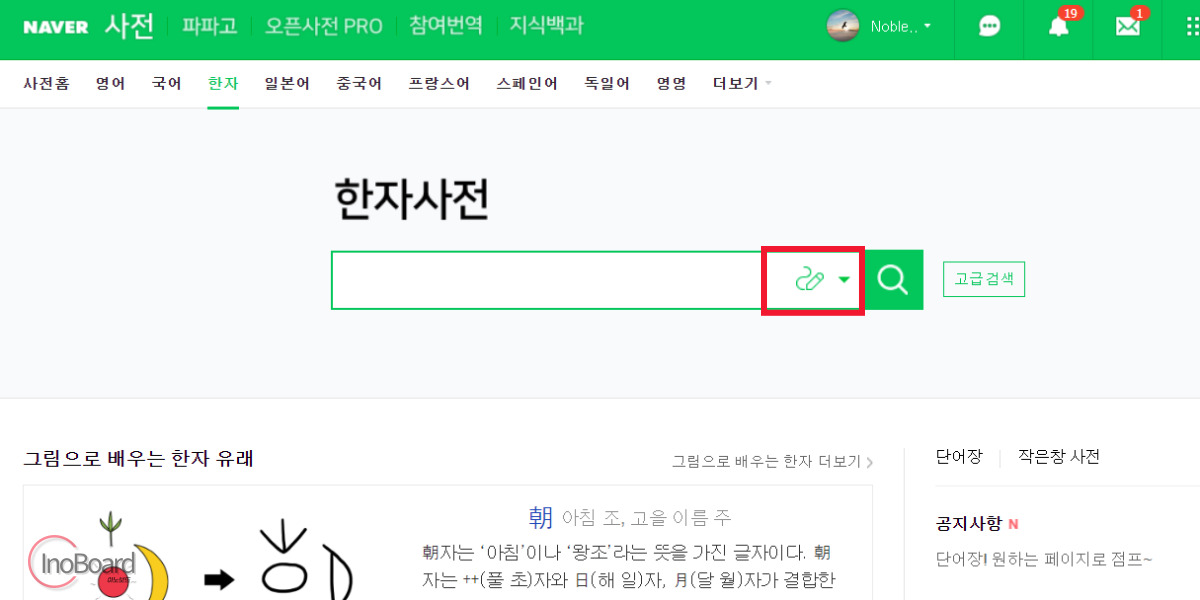Focus the hanja search input field
1200x600 pixels.
(x=547, y=280)
